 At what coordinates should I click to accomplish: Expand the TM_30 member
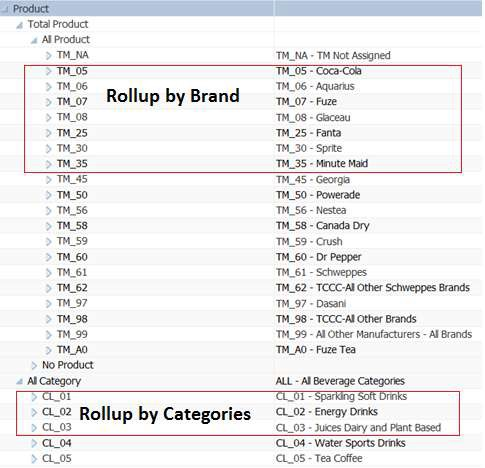coord(49,149)
